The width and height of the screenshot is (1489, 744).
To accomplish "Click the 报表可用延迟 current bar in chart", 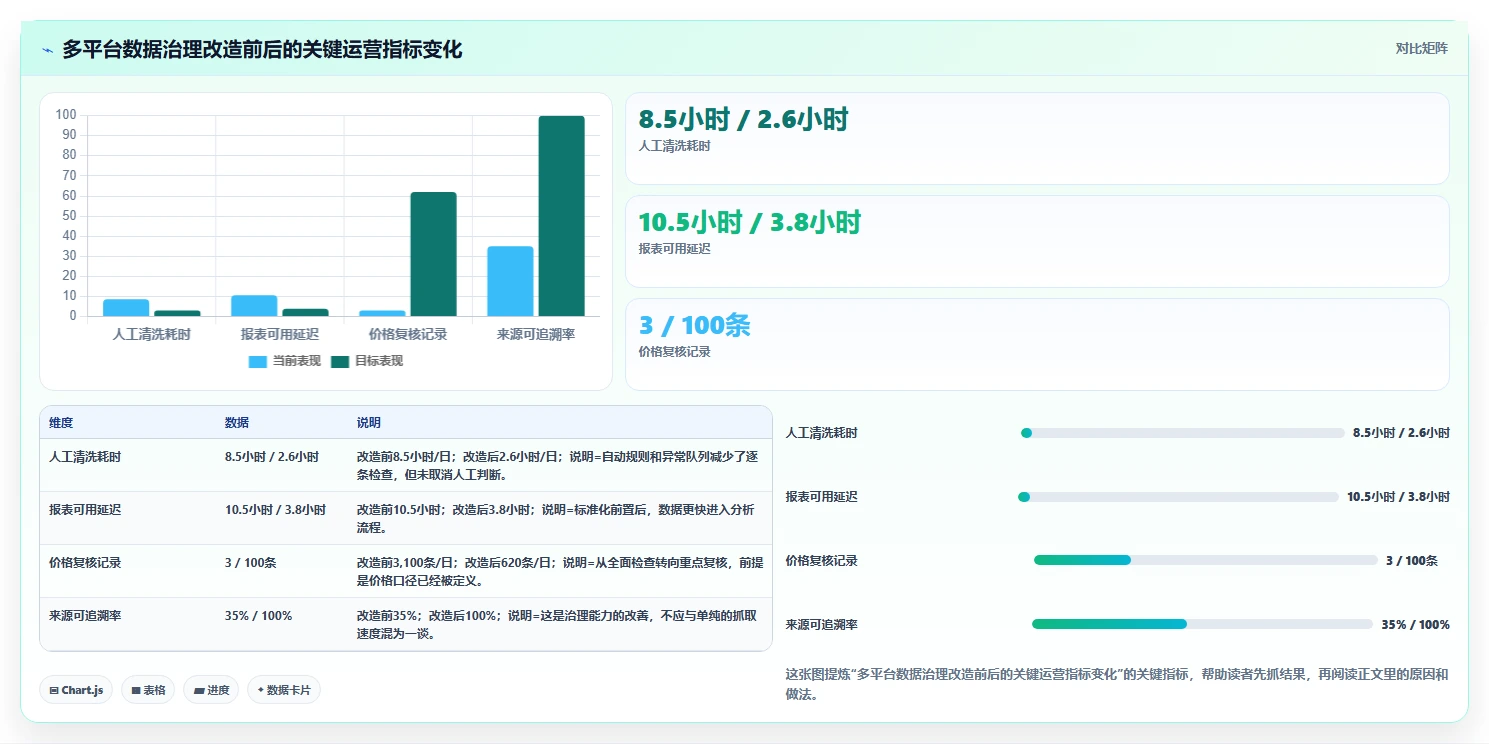I will 254,306.
